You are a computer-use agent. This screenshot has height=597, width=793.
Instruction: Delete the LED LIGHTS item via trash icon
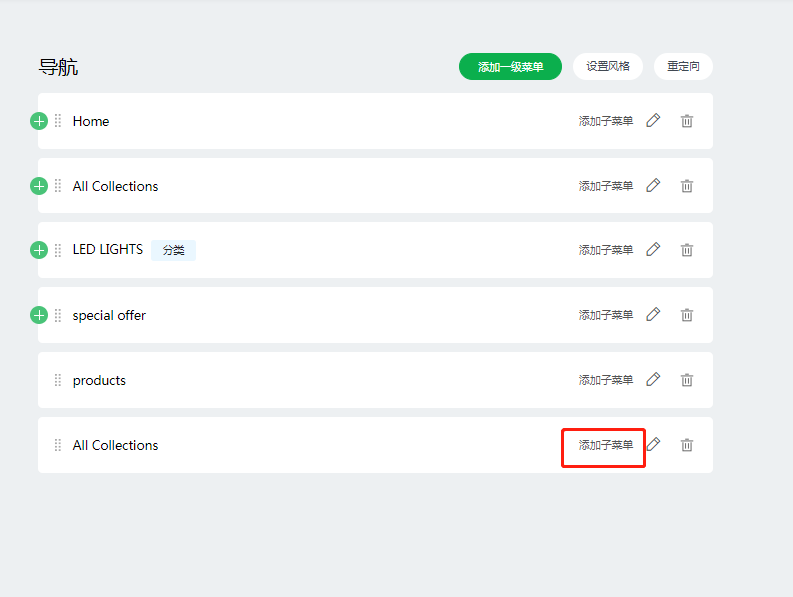click(x=686, y=250)
